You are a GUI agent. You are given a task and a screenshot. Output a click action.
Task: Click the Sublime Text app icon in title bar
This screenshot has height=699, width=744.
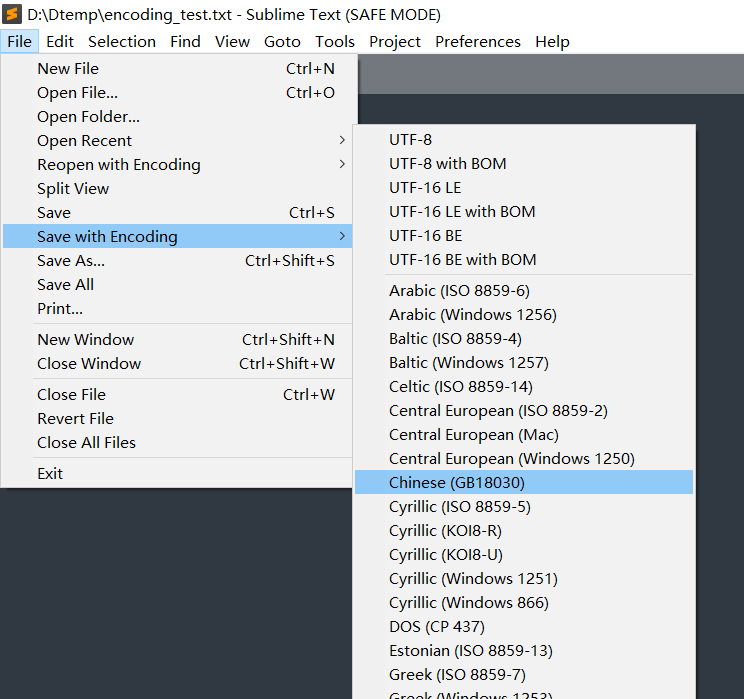[x=12, y=14]
